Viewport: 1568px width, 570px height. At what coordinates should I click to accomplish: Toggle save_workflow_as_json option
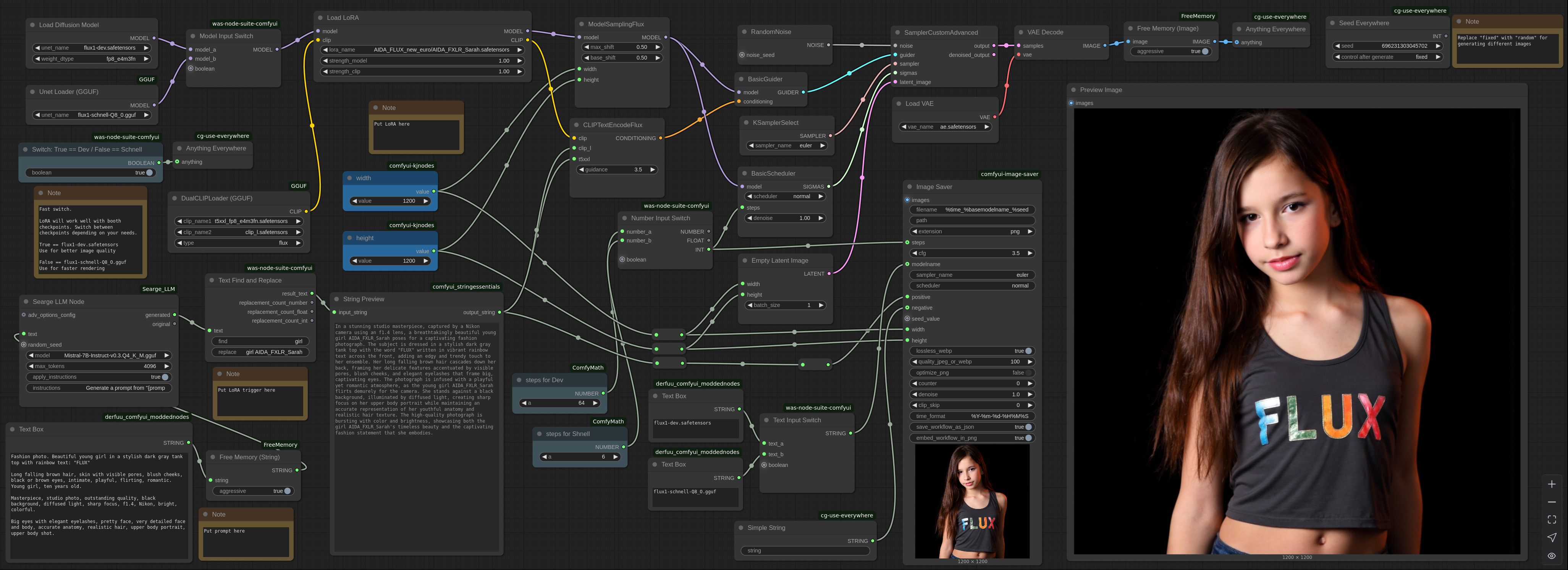(973, 427)
